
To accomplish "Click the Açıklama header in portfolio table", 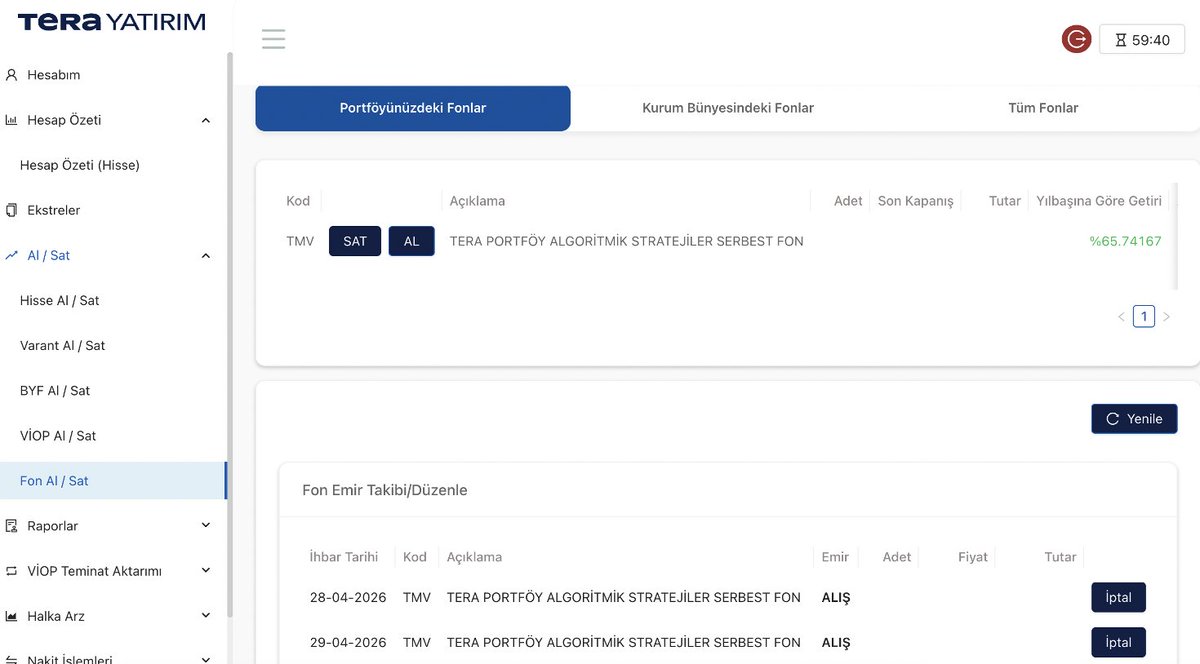I will point(477,201).
